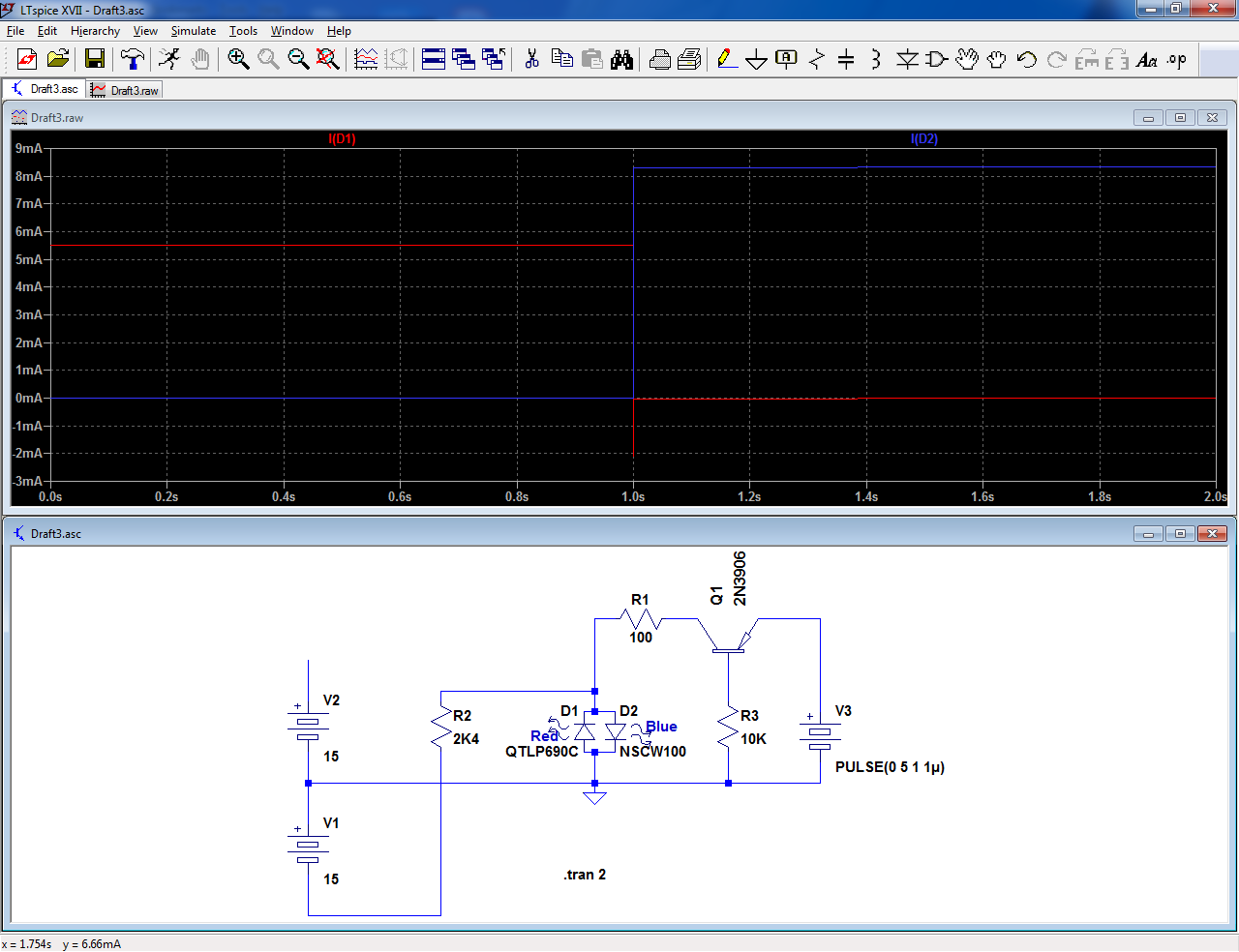This screenshot has height=952, width=1239.
Task: Place a Diode component
Action: click(x=907, y=59)
